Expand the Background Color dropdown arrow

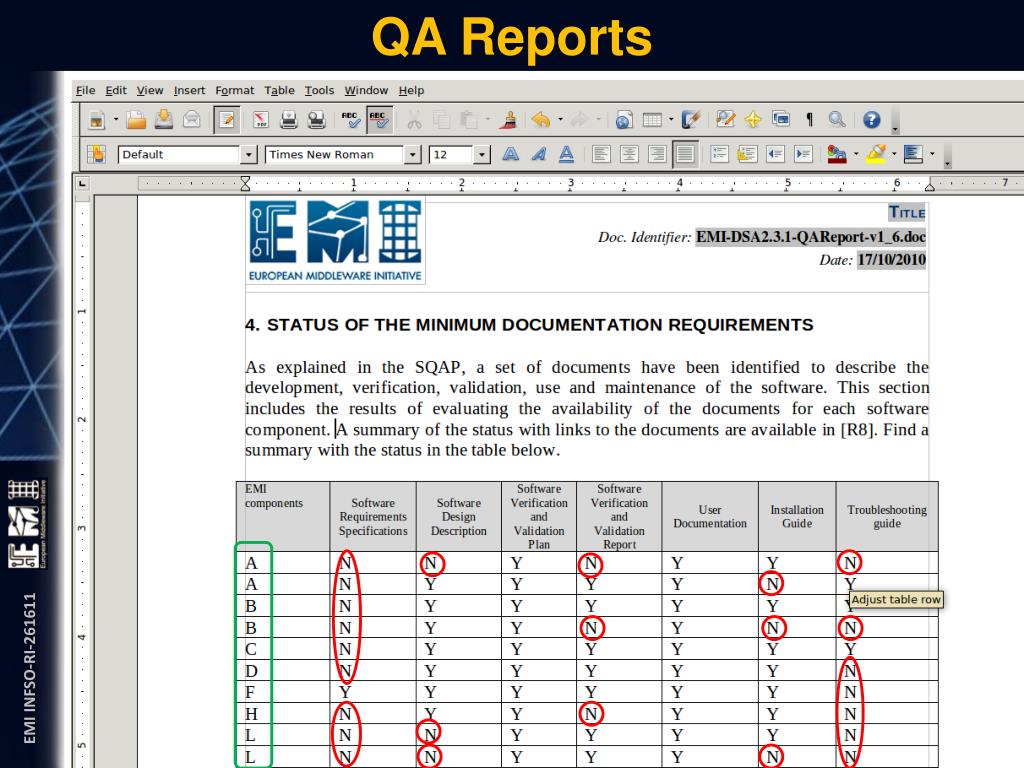932,155
